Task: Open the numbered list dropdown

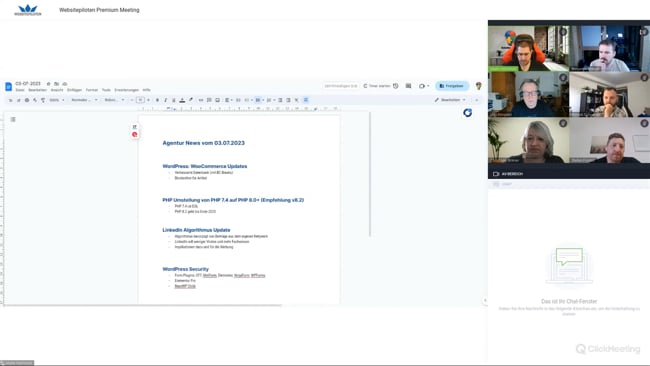Action: point(270,100)
